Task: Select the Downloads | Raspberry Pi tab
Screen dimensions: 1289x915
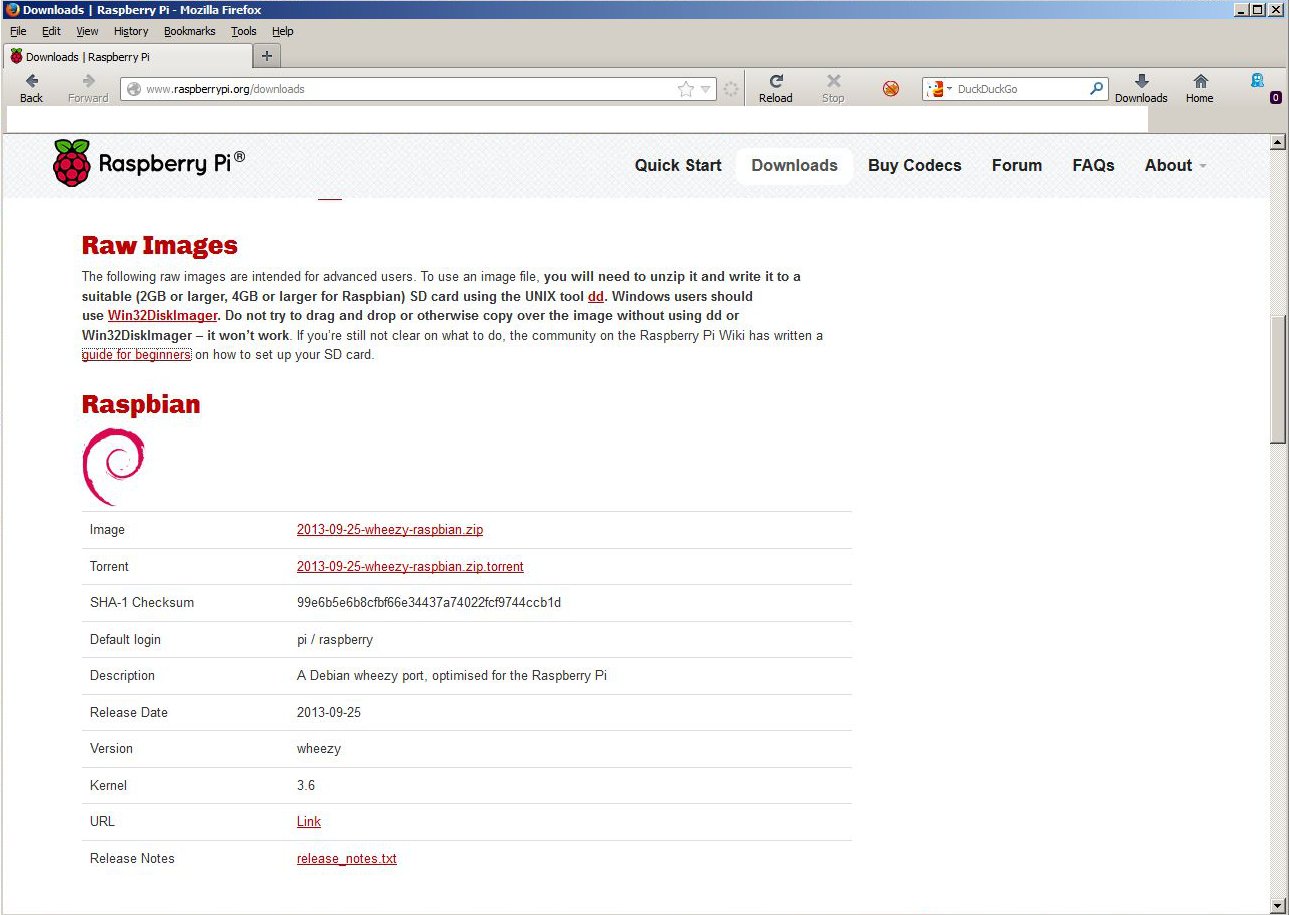Action: point(128,56)
